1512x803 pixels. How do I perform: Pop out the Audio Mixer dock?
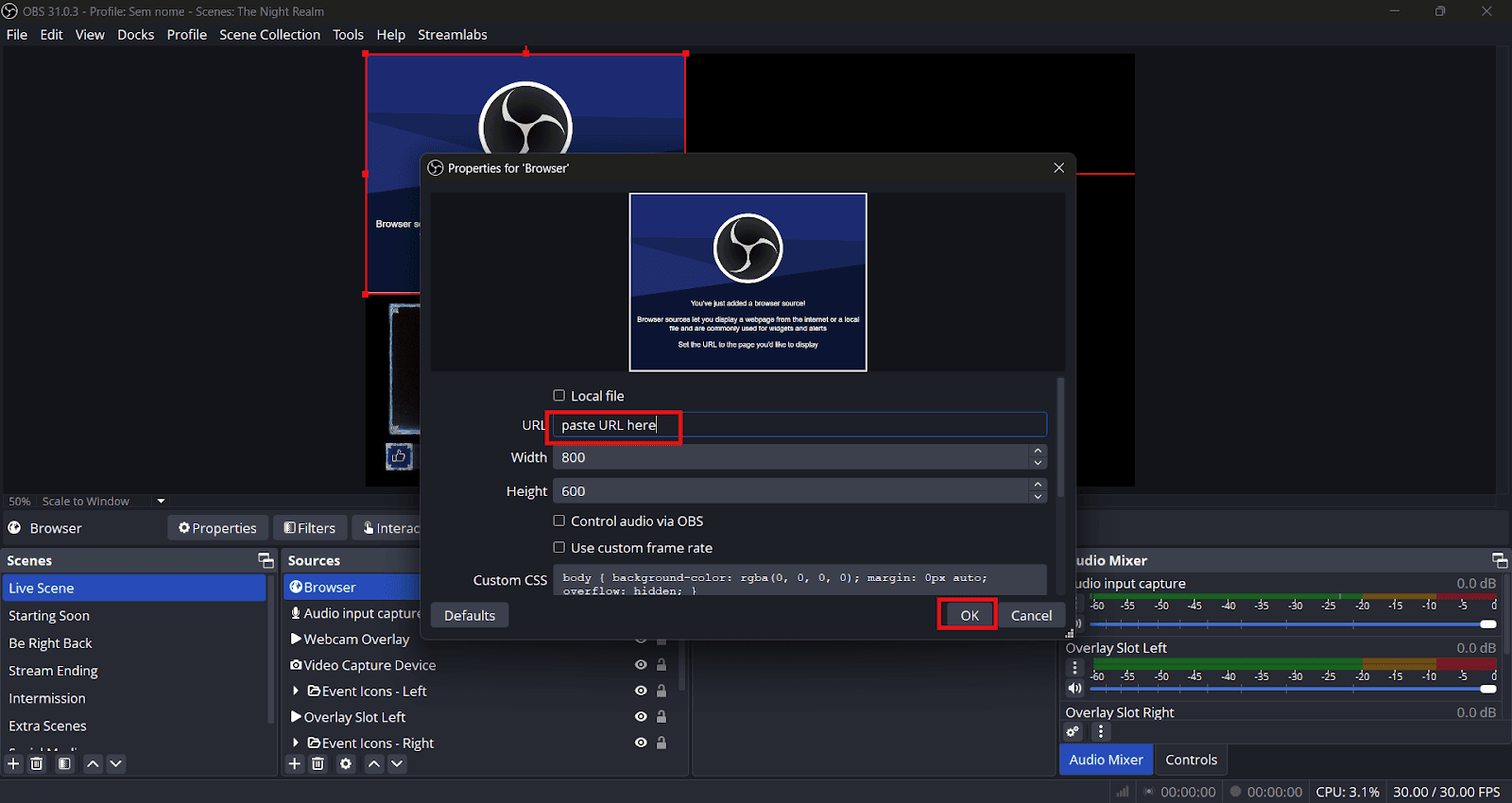[x=1499, y=560]
